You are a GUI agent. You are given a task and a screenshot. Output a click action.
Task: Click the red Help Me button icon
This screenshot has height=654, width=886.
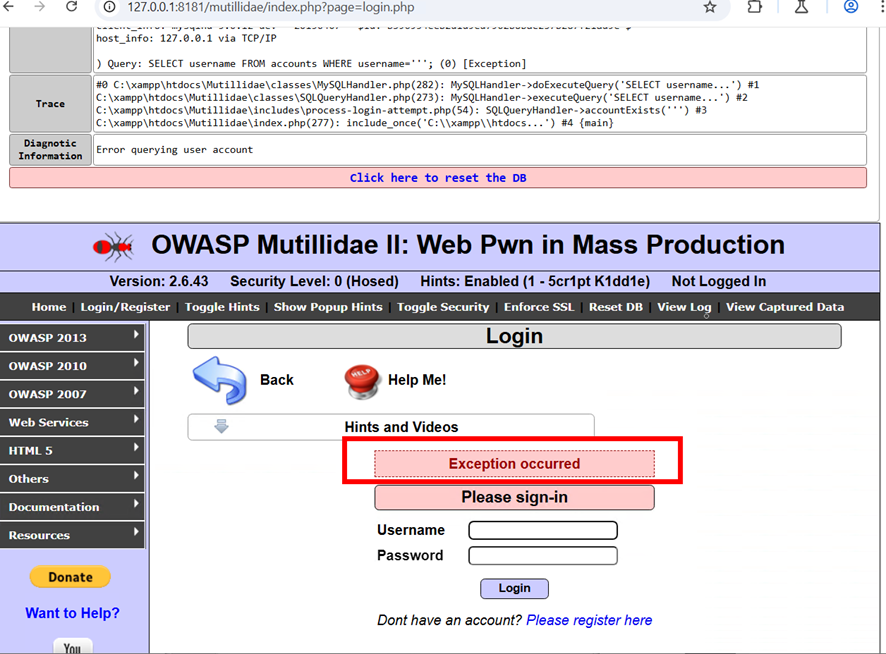pyautogui.click(x=361, y=381)
